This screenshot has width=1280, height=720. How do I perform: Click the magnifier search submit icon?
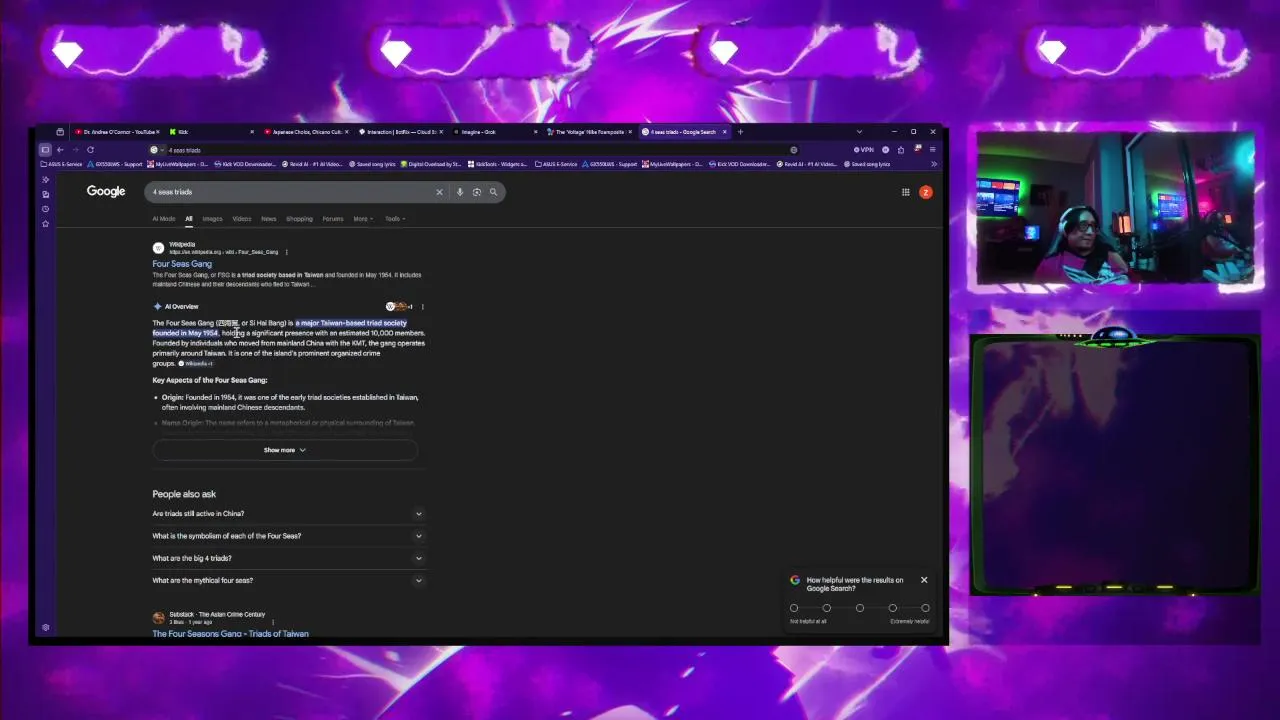[x=493, y=192]
